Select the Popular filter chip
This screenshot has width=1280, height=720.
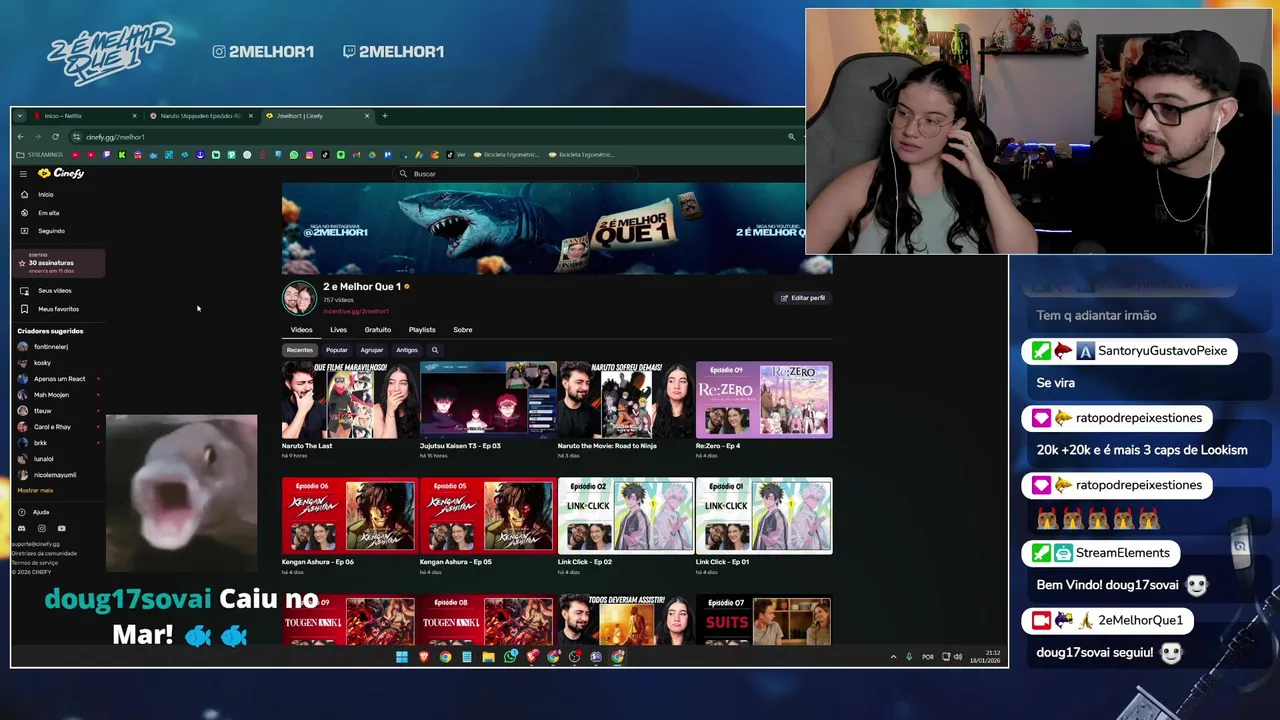point(337,350)
